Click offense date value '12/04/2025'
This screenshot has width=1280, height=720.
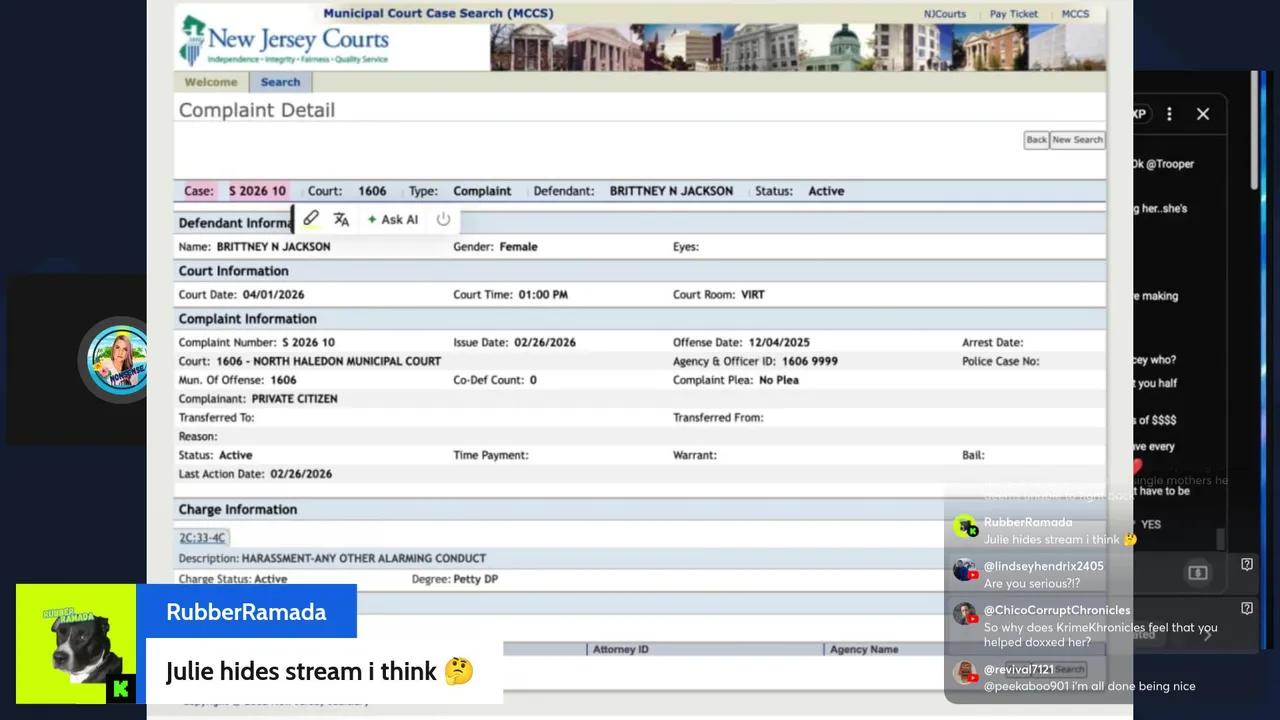(x=778, y=342)
